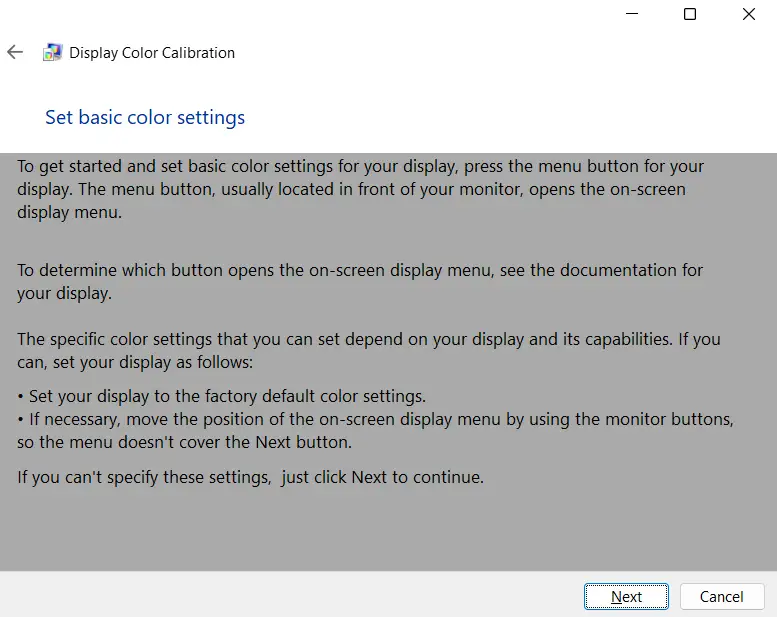Minimize the calibration window
The width and height of the screenshot is (777, 617).
[x=632, y=14]
